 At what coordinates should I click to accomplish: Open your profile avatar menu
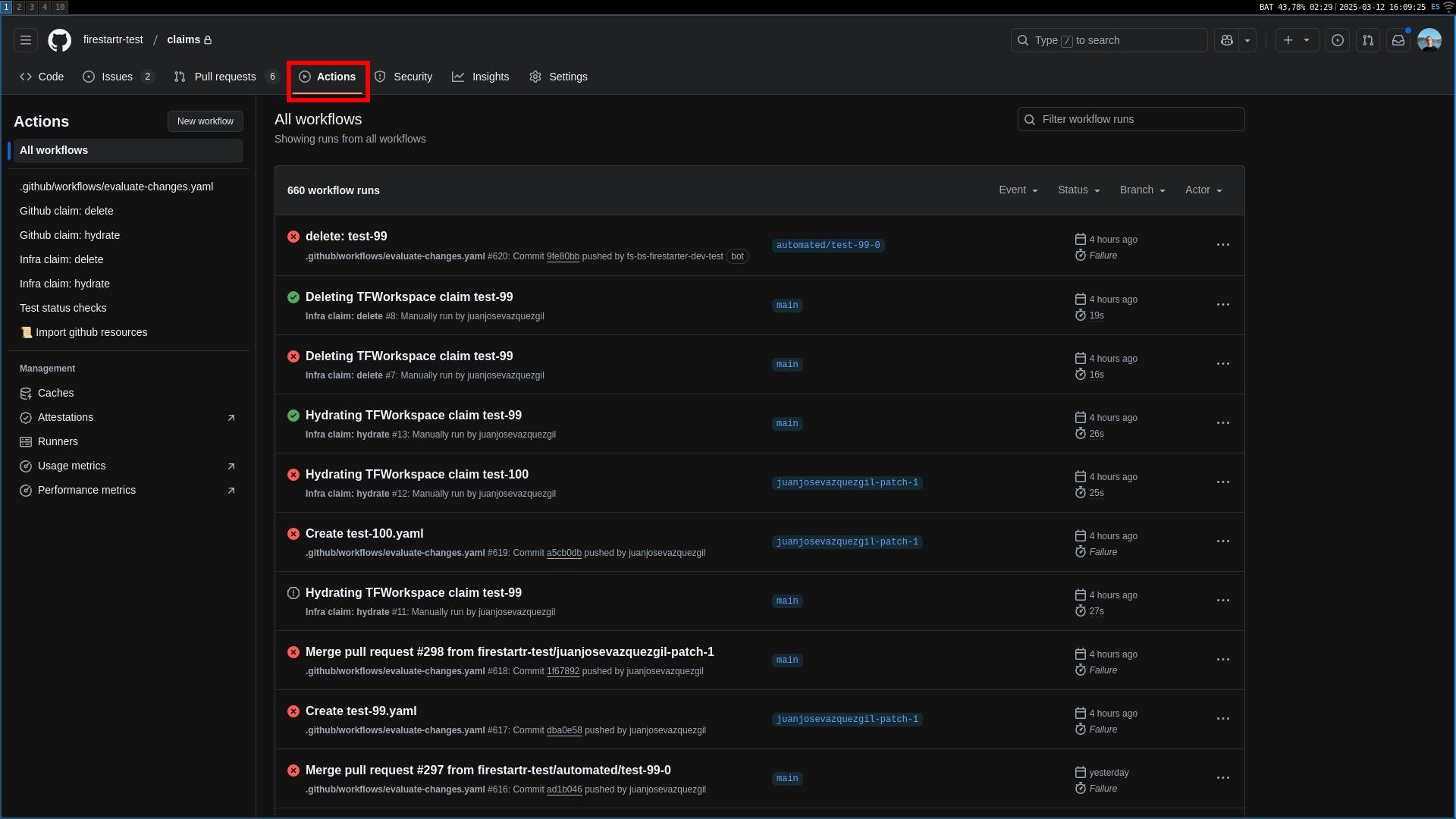(x=1429, y=39)
